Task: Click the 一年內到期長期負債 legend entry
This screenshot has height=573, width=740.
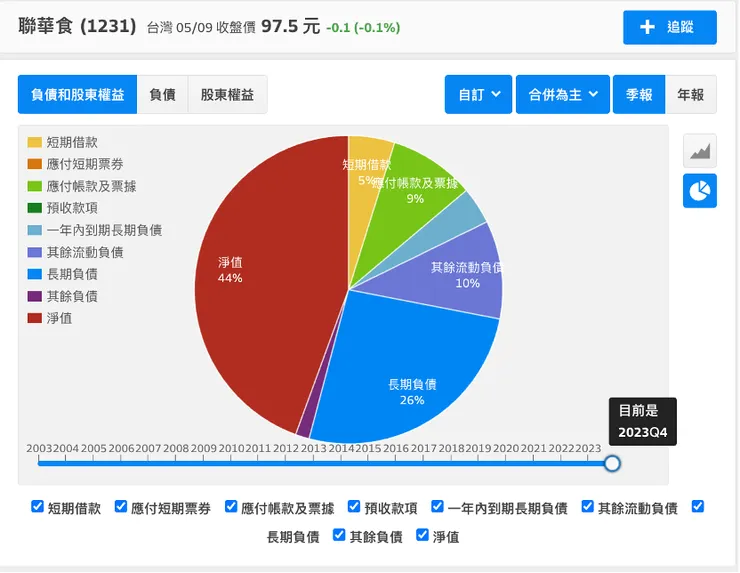Action: click(95, 230)
